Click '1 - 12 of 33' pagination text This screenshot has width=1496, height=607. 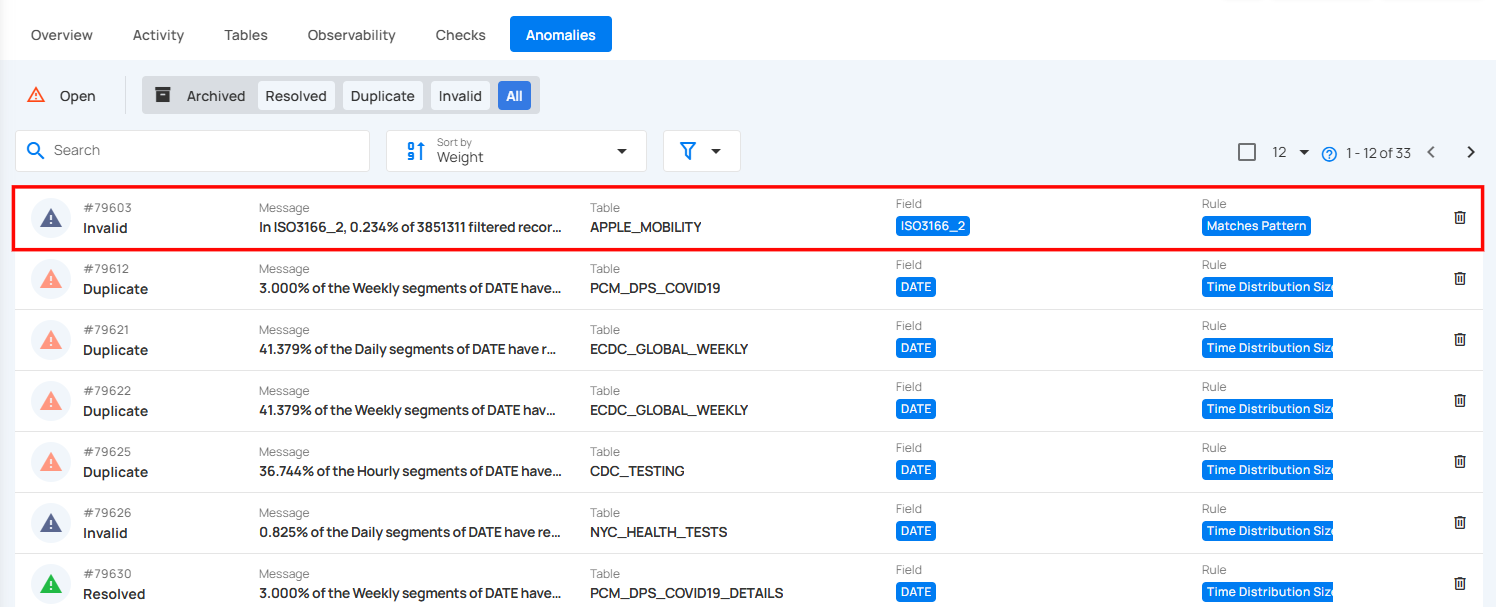(x=1378, y=153)
